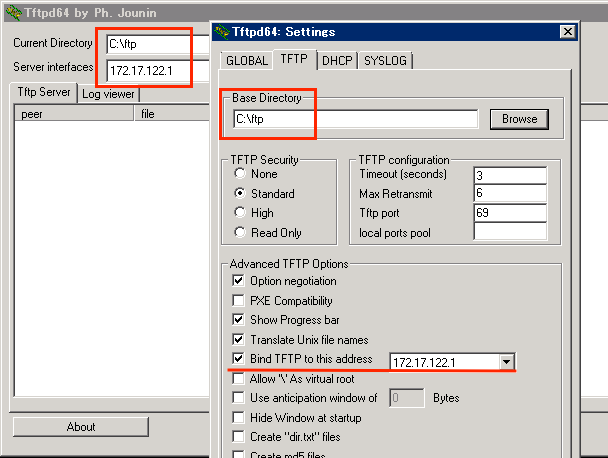This screenshot has width=608, height=458.
Task: Switch to the GLOBAL settings tab
Action: click(x=247, y=61)
